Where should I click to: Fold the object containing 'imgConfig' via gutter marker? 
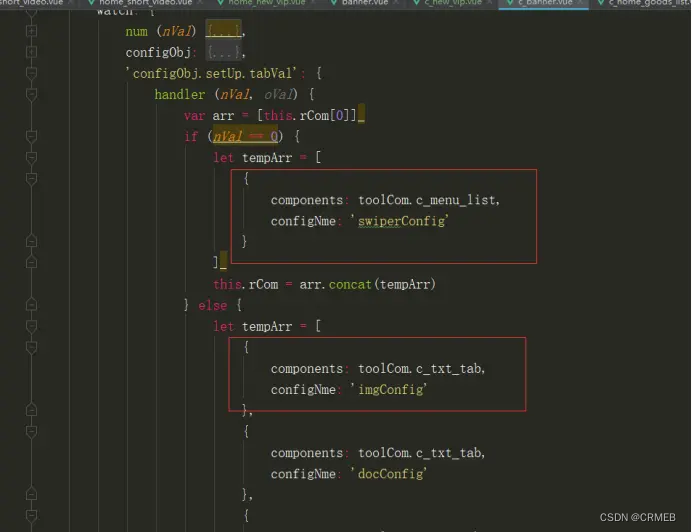tap(31, 347)
